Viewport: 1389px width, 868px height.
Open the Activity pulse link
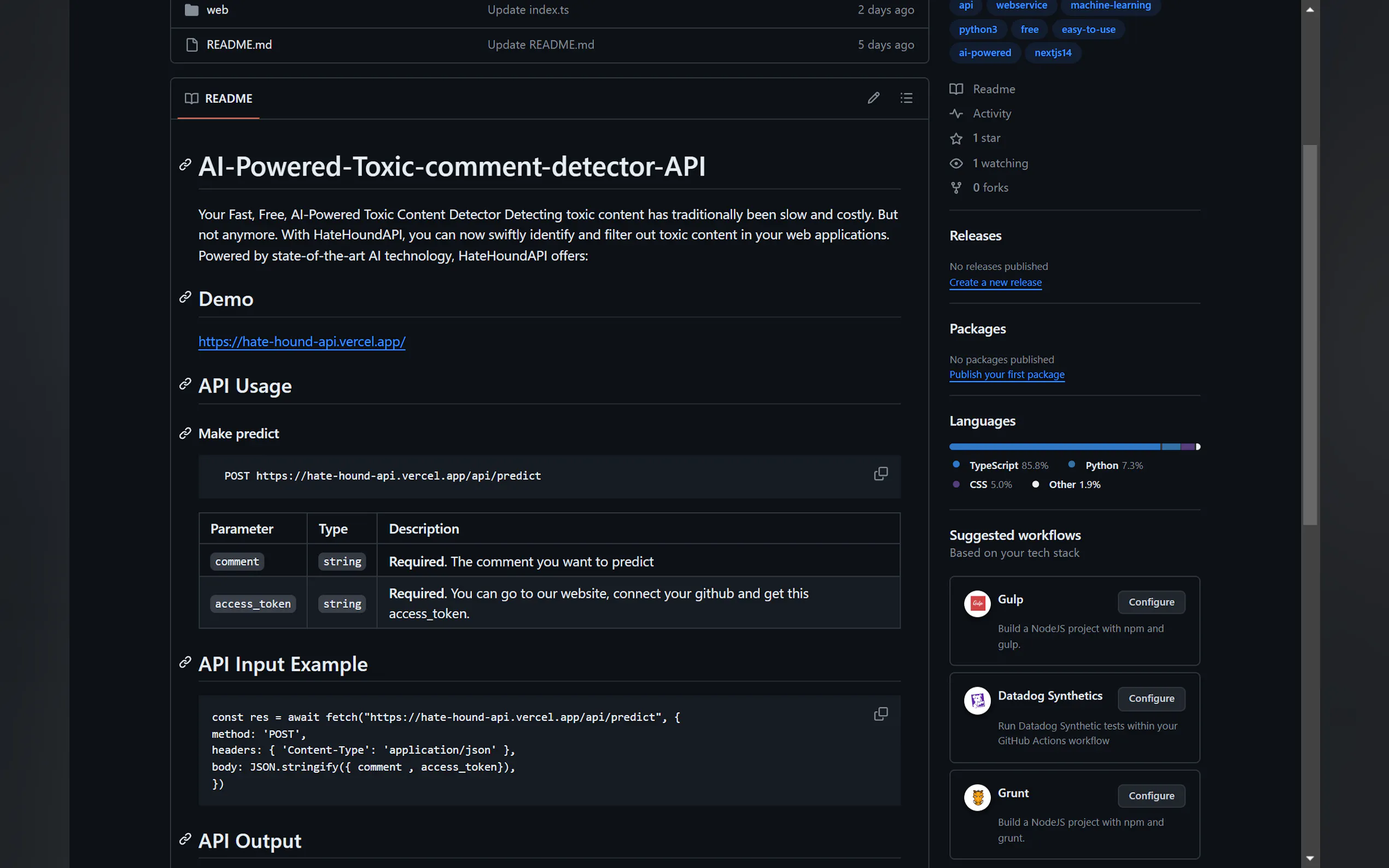991,114
